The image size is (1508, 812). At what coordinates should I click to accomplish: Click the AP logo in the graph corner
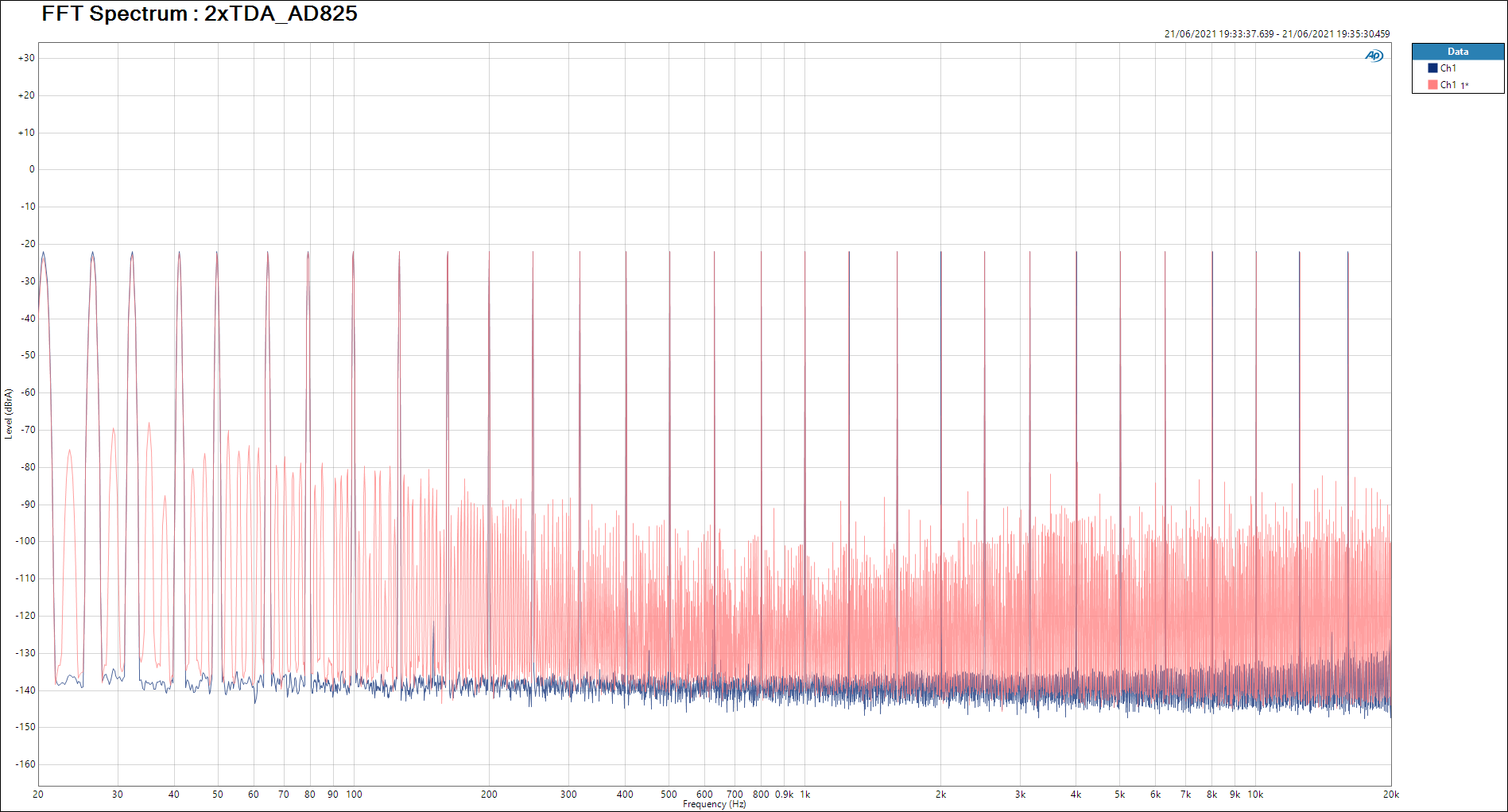click(x=1374, y=56)
